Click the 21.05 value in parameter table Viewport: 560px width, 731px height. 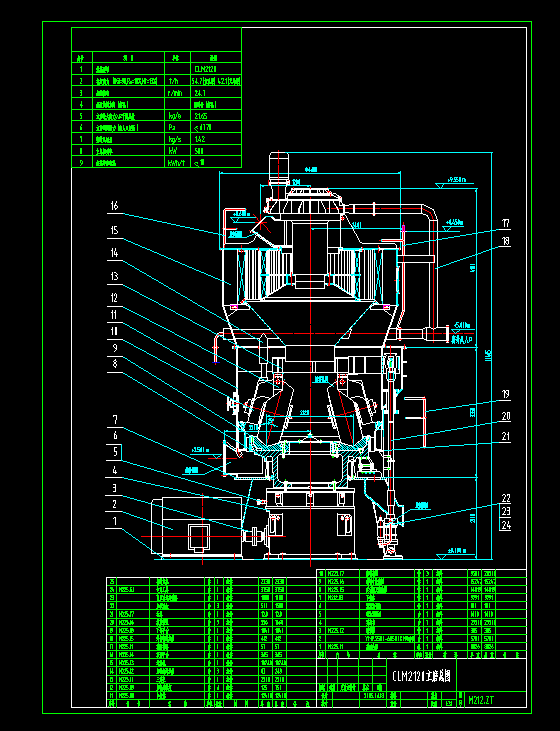pos(201,116)
